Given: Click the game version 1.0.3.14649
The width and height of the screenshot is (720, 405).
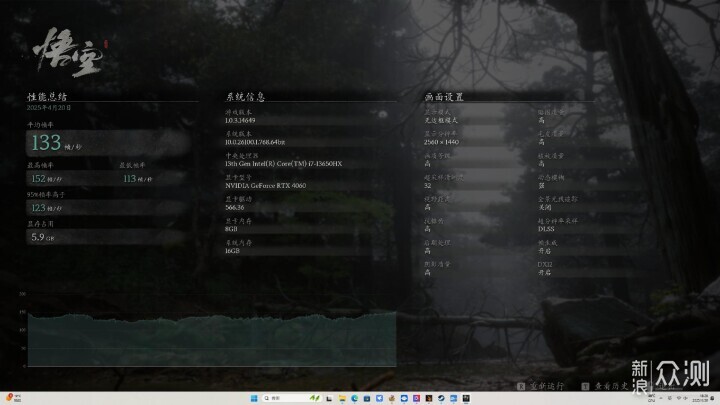Looking at the screenshot, I should coord(240,120).
